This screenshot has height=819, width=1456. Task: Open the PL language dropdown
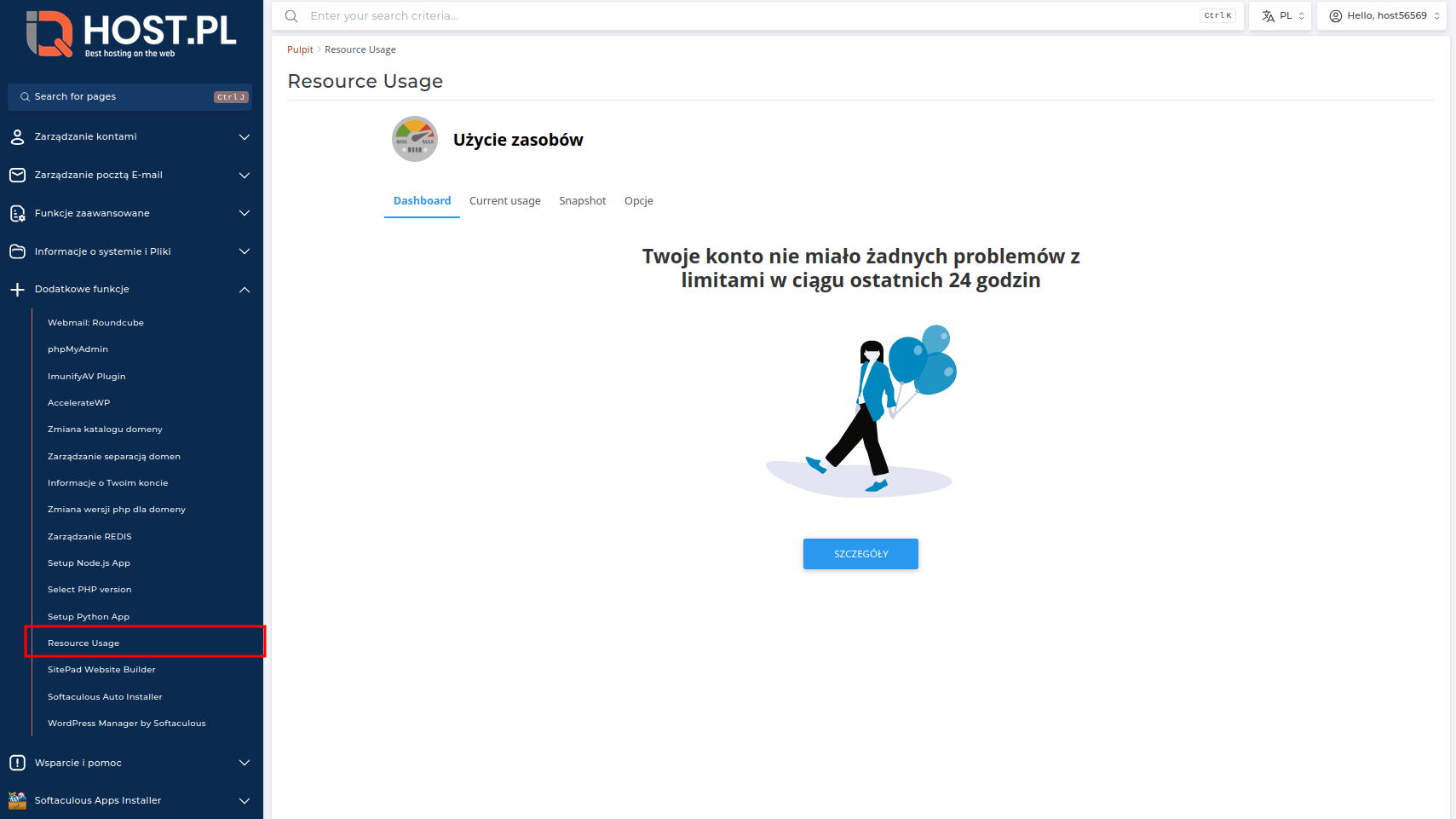(1280, 15)
